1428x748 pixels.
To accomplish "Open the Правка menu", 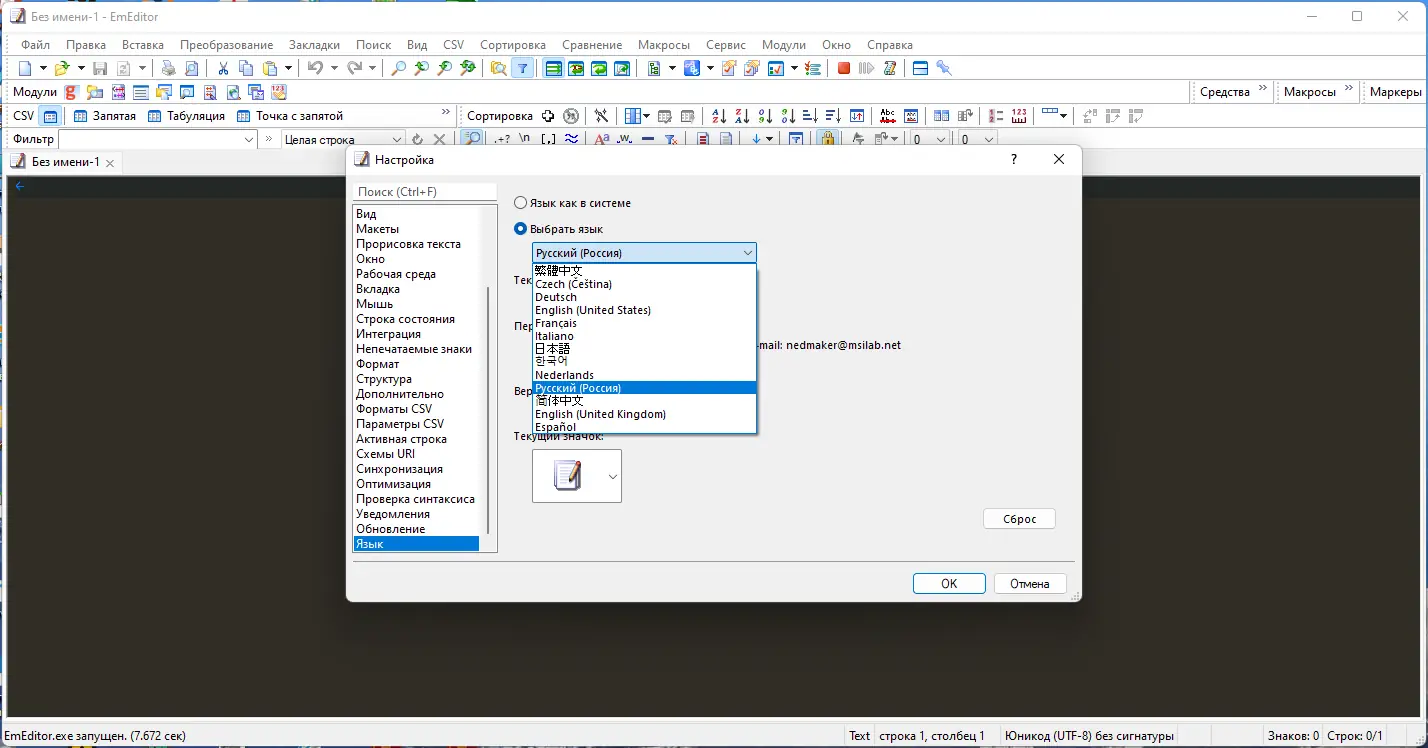I will click(86, 45).
